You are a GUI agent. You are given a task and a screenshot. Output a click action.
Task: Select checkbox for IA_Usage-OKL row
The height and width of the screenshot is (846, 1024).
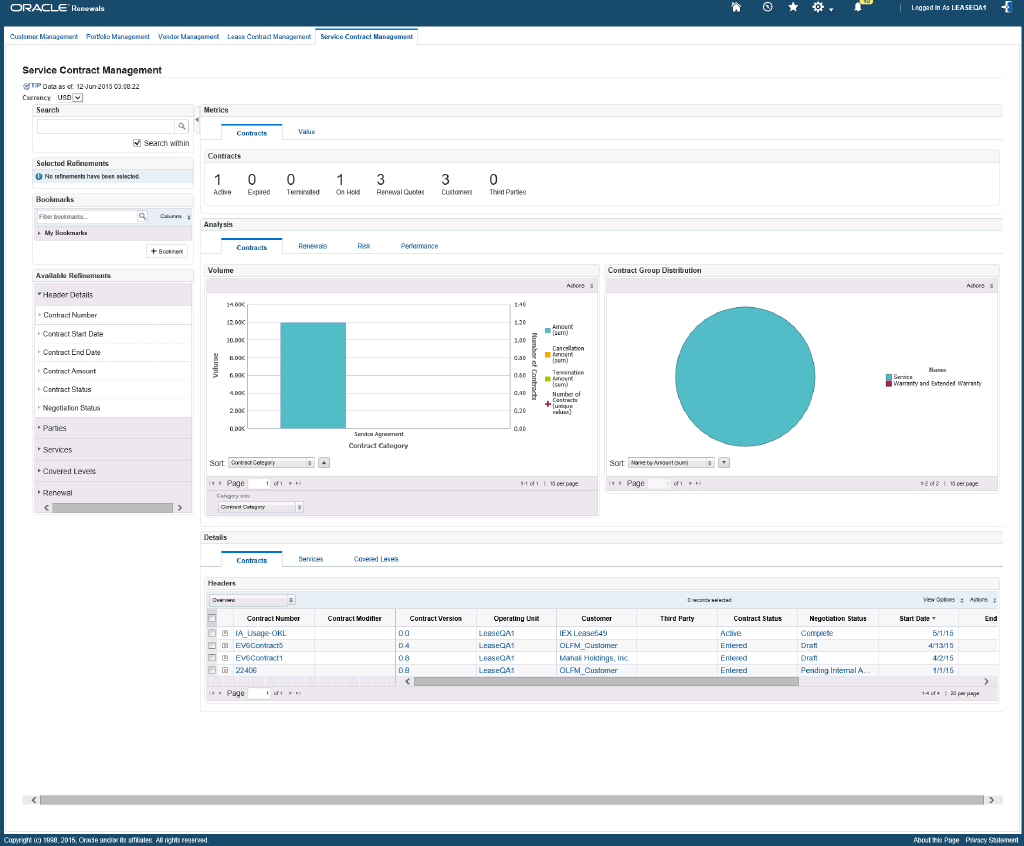pos(212,633)
